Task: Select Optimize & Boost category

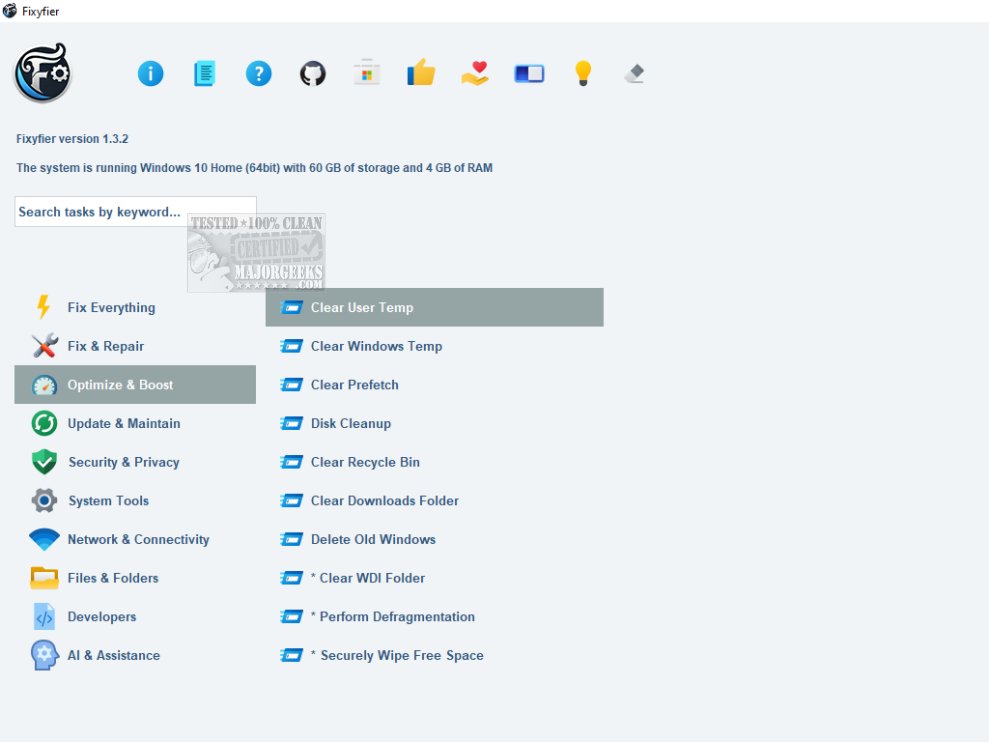Action: point(135,385)
